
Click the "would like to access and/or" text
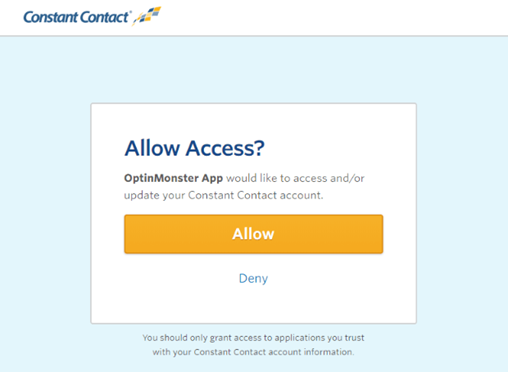[x=295, y=178]
